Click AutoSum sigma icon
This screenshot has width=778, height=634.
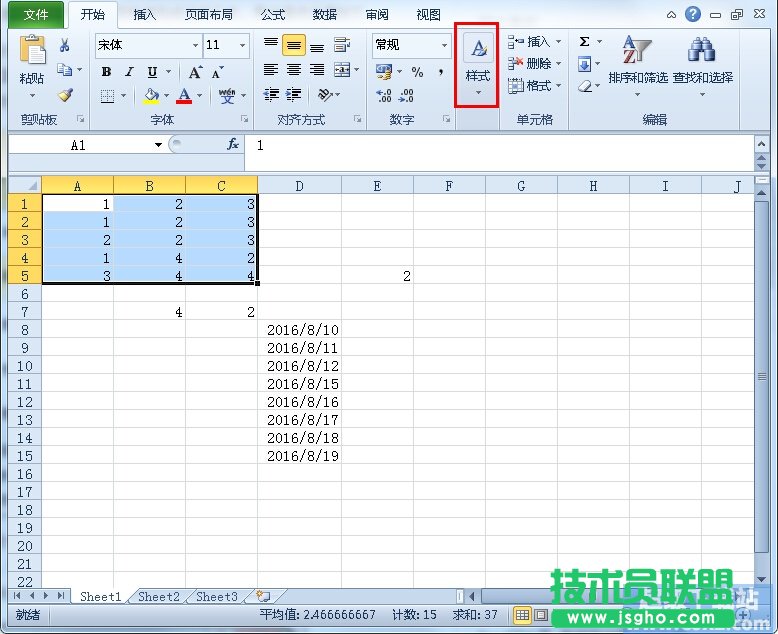point(584,42)
